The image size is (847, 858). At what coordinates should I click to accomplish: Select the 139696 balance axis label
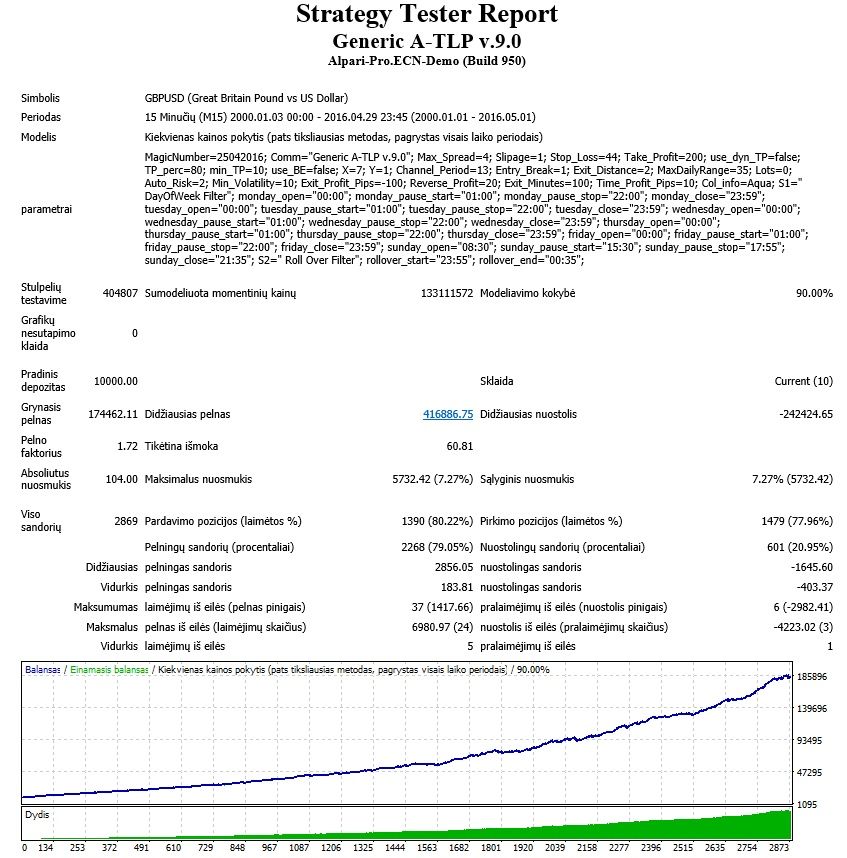click(x=811, y=709)
